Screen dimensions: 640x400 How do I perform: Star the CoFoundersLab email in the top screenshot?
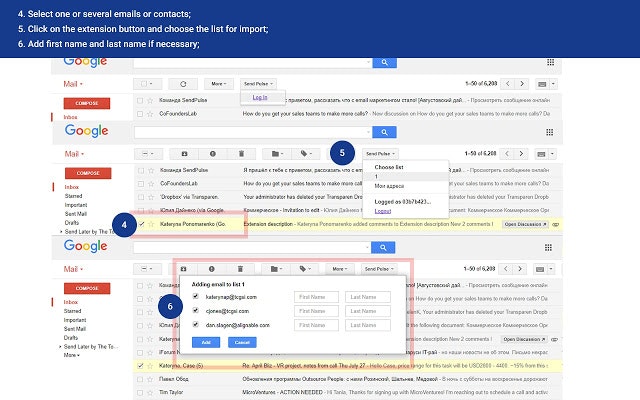pyautogui.click(x=151, y=114)
